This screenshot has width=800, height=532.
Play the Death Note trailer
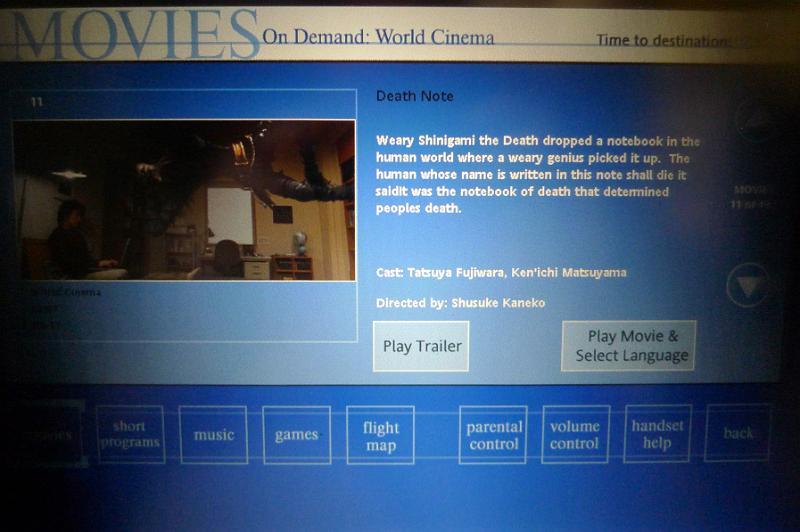[421, 346]
